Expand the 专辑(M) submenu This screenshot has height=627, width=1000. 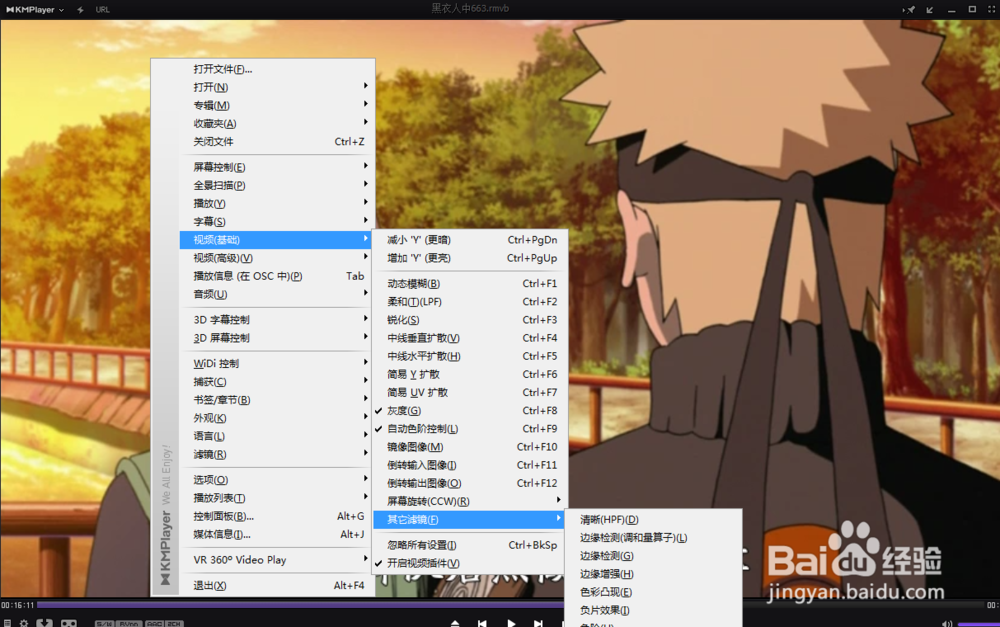[277, 105]
